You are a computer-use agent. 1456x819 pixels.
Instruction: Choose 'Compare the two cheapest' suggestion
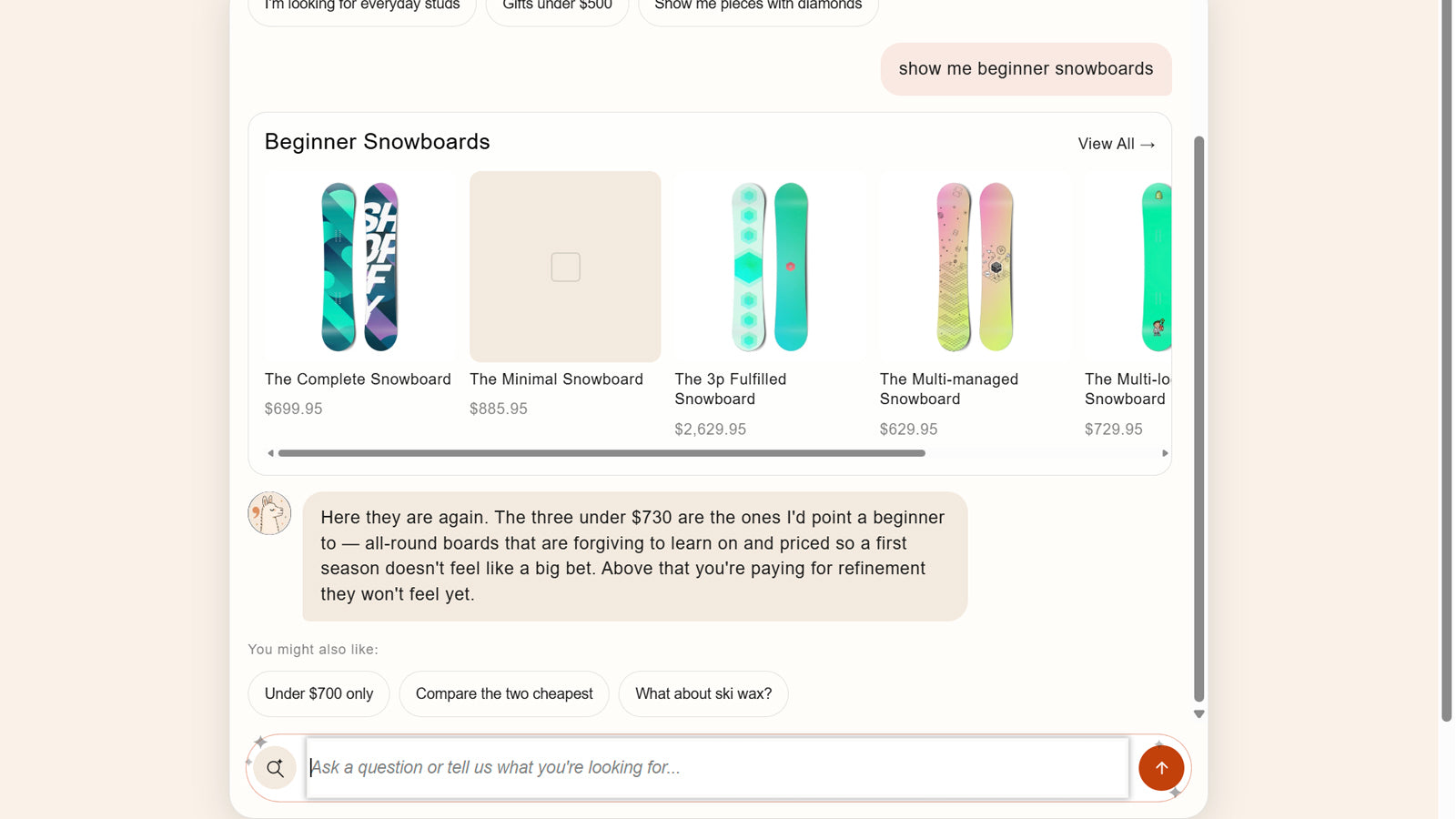tap(504, 693)
